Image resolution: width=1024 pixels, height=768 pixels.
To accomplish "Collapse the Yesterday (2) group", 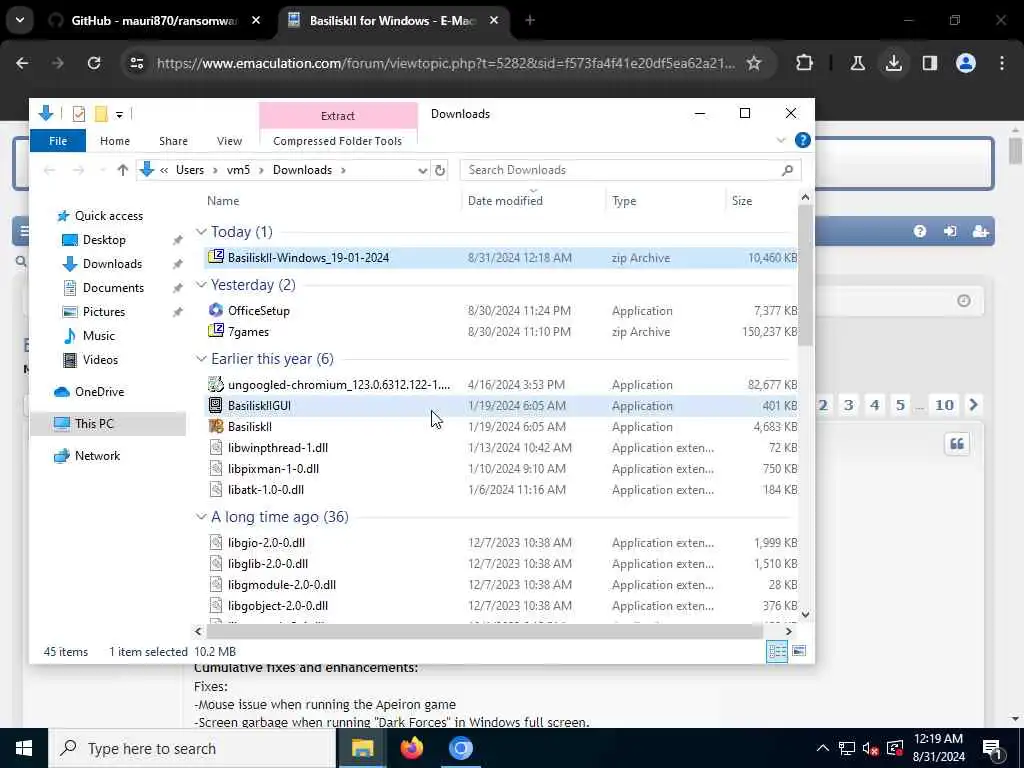I will coord(201,285).
